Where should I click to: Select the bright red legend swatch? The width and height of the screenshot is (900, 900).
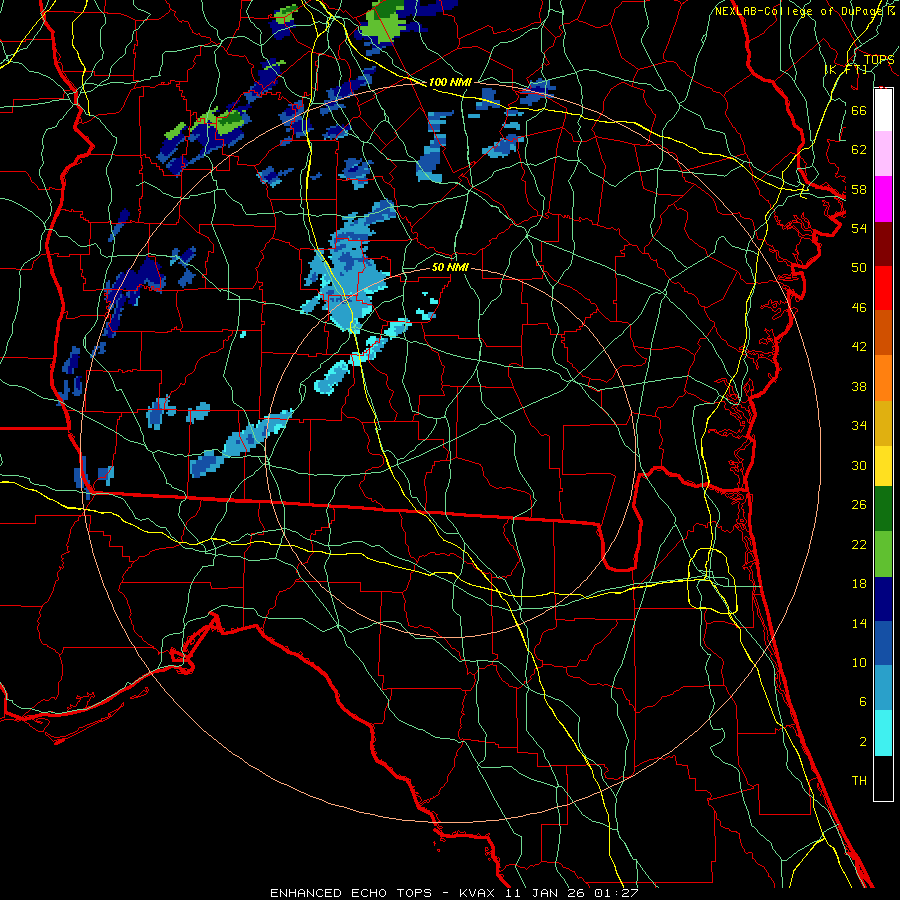[883, 288]
